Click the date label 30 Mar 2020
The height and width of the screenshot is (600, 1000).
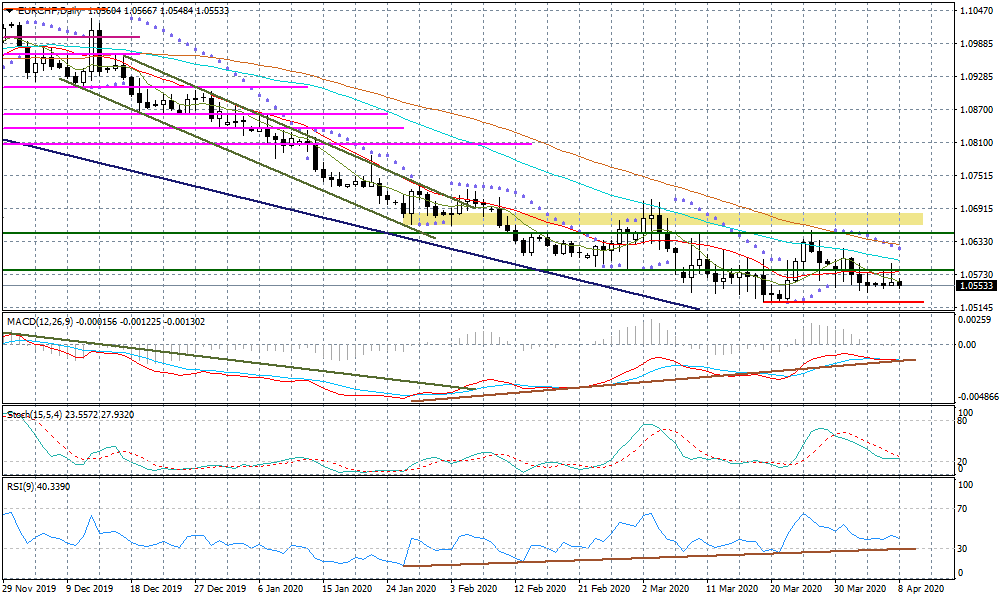(861, 589)
